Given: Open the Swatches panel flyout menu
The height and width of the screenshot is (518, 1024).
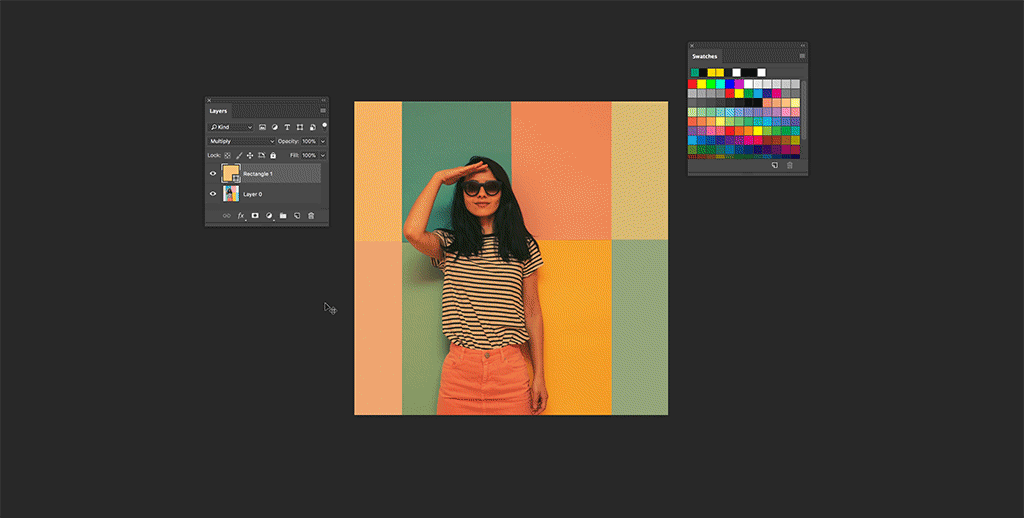Looking at the screenshot, I should coord(801,56).
